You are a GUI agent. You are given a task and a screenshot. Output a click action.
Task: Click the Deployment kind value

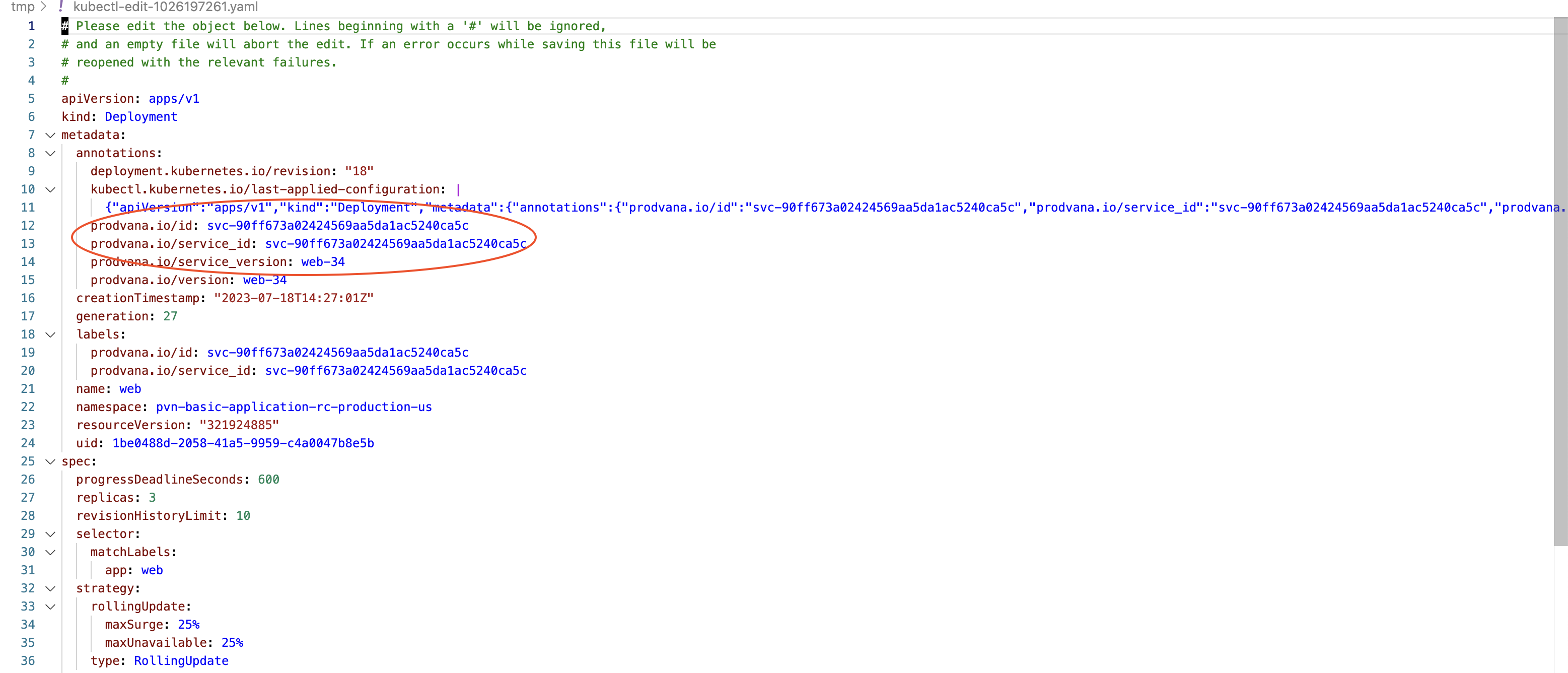(x=140, y=117)
